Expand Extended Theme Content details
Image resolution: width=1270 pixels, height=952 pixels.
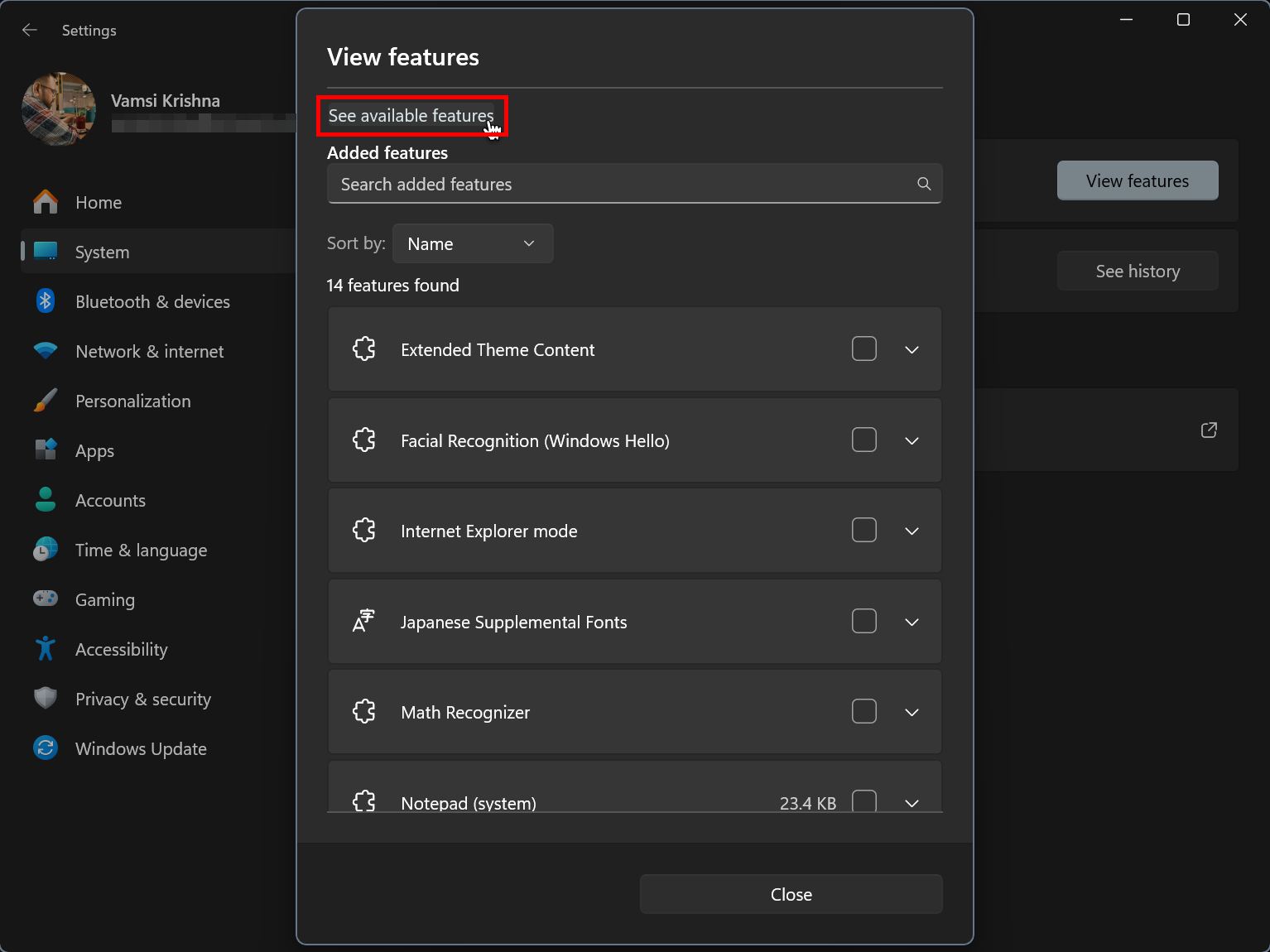point(912,349)
